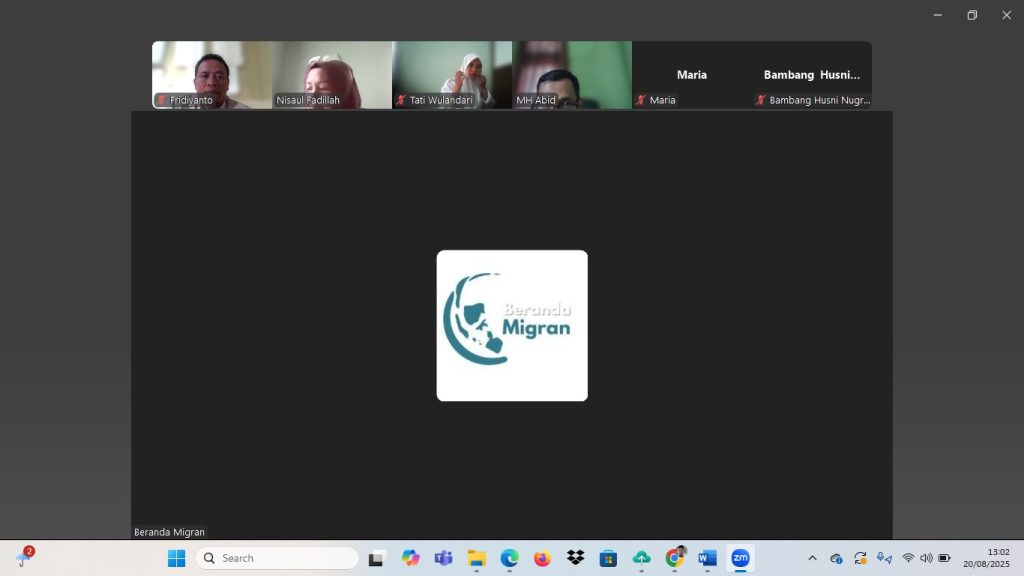1024x576 pixels.
Task: Open File Explorer from the taskbar
Action: [476, 558]
